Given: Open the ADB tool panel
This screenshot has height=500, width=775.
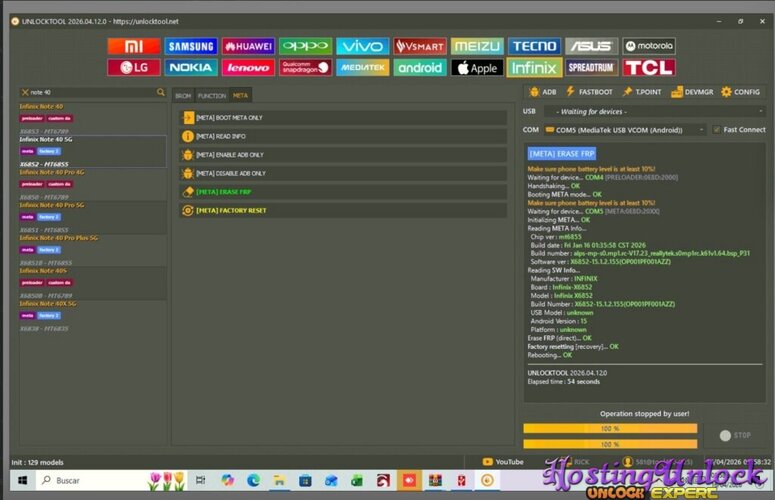Looking at the screenshot, I should [543, 92].
